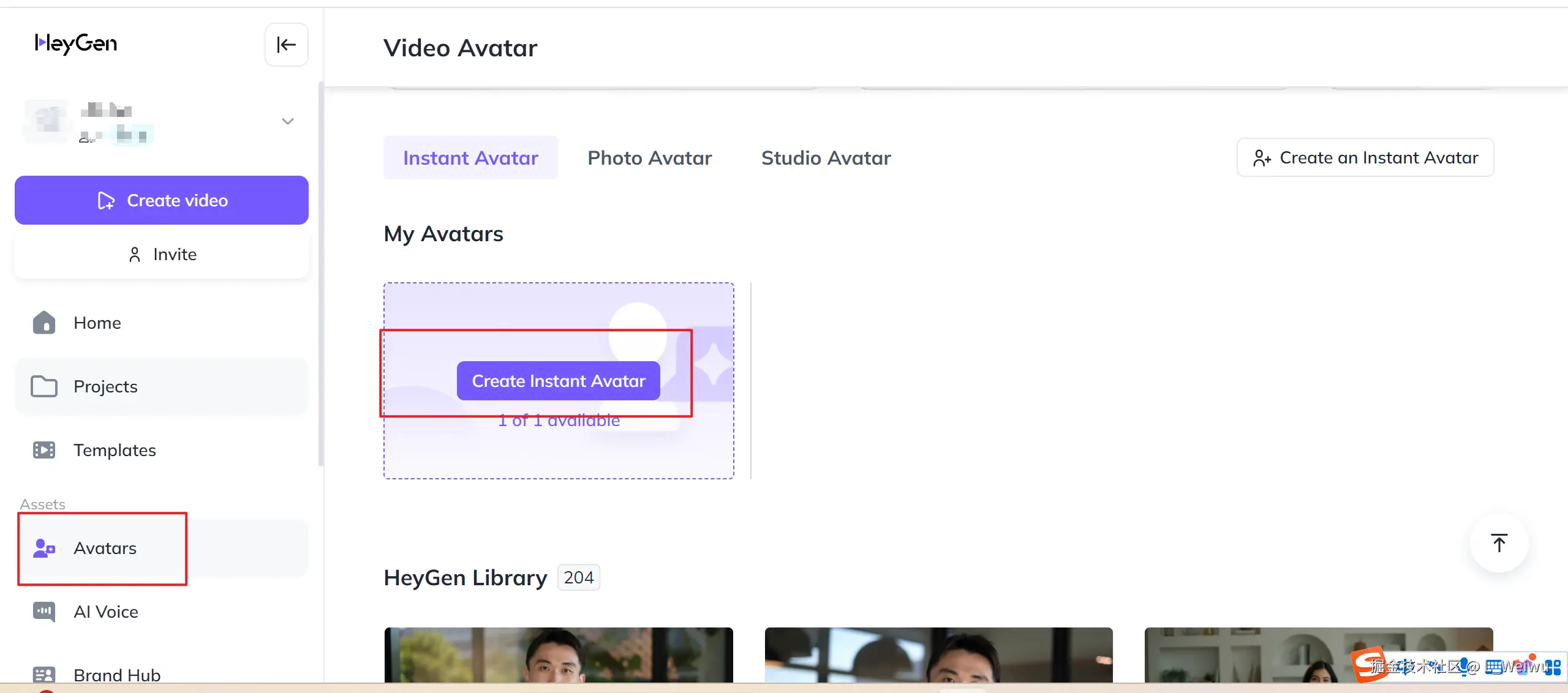Image resolution: width=1568 pixels, height=693 pixels.
Task: Click the scroll-to-top arrow button
Action: point(1499,543)
